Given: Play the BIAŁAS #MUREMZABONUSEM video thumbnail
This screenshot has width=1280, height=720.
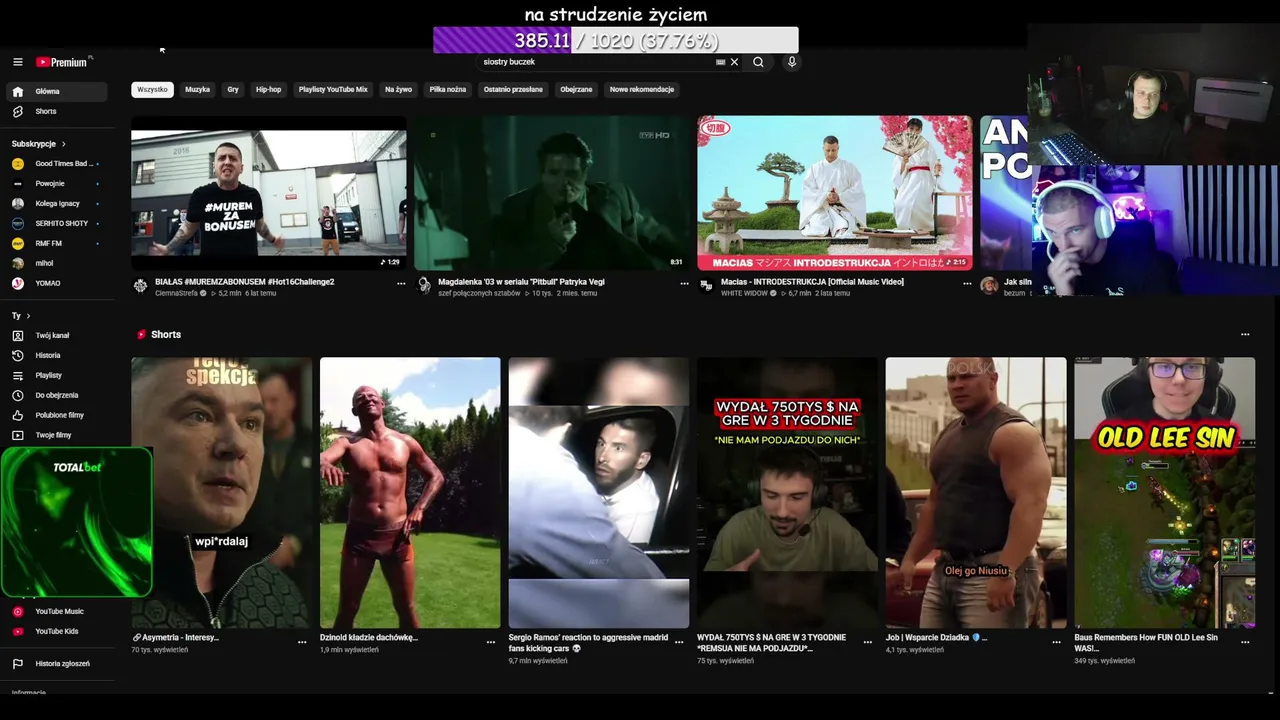Looking at the screenshot, I should 269,193.
